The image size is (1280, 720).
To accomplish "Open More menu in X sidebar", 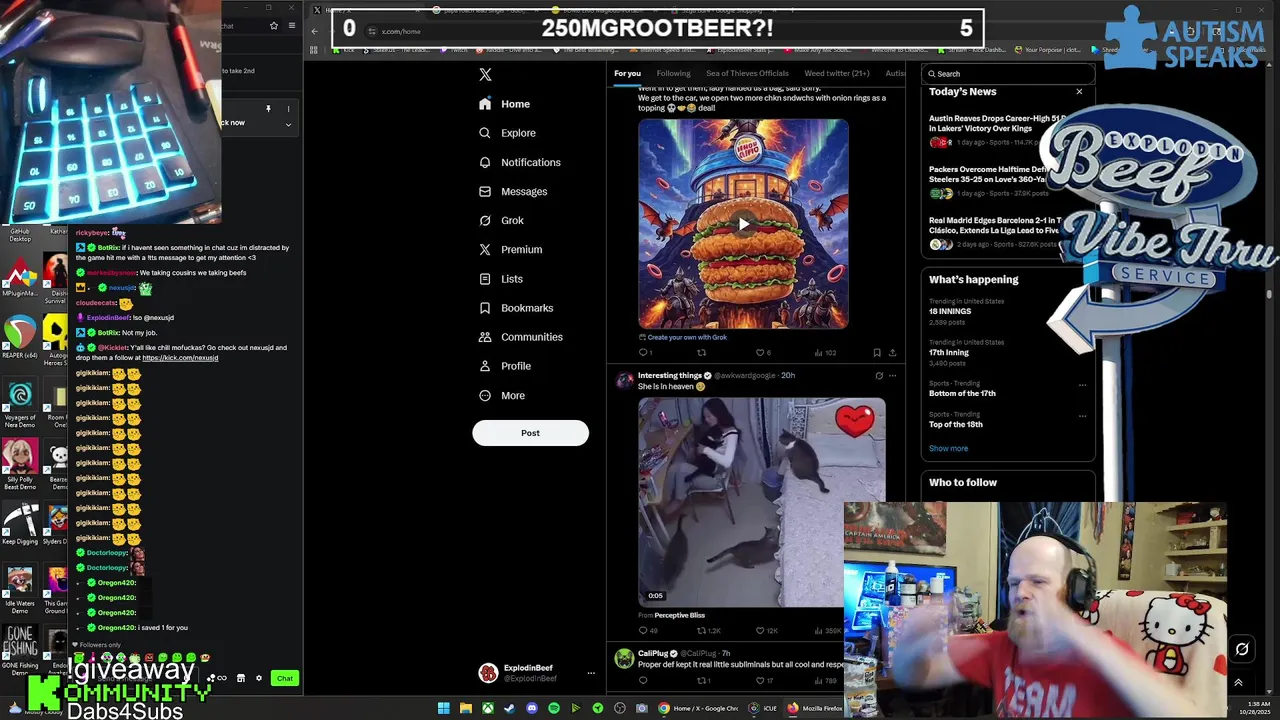I will [x=501, y=395].
